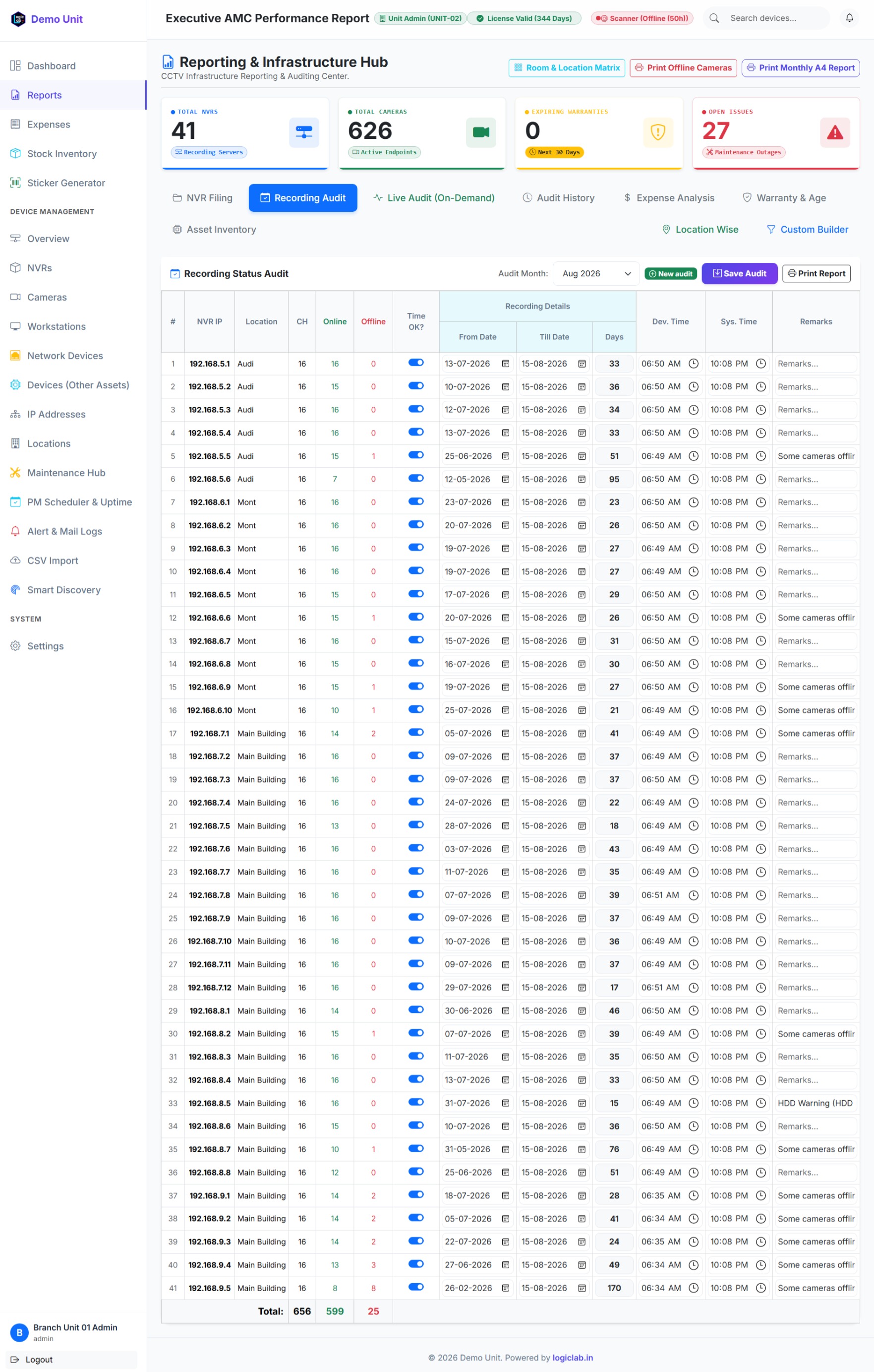Open the Live Audit (On-Demand) tab
The height and width of the screenshot is (1372, 874).
click(x=434, y=198)
